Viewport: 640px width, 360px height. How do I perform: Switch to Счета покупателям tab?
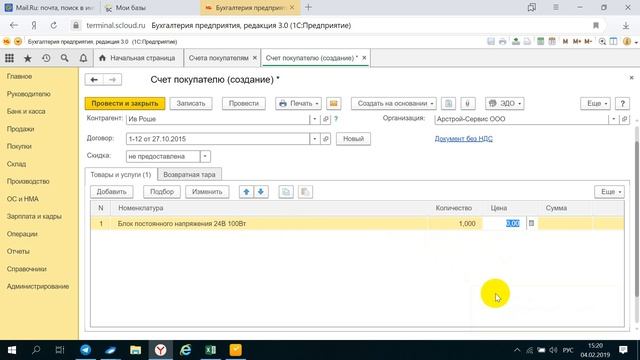coord(218,58)
